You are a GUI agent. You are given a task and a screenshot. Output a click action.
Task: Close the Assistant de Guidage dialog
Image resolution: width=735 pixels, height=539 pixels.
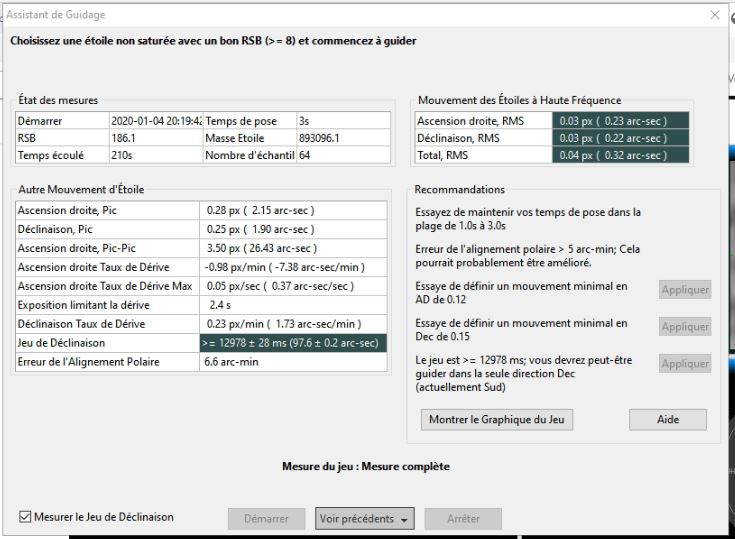click(714, 15)
